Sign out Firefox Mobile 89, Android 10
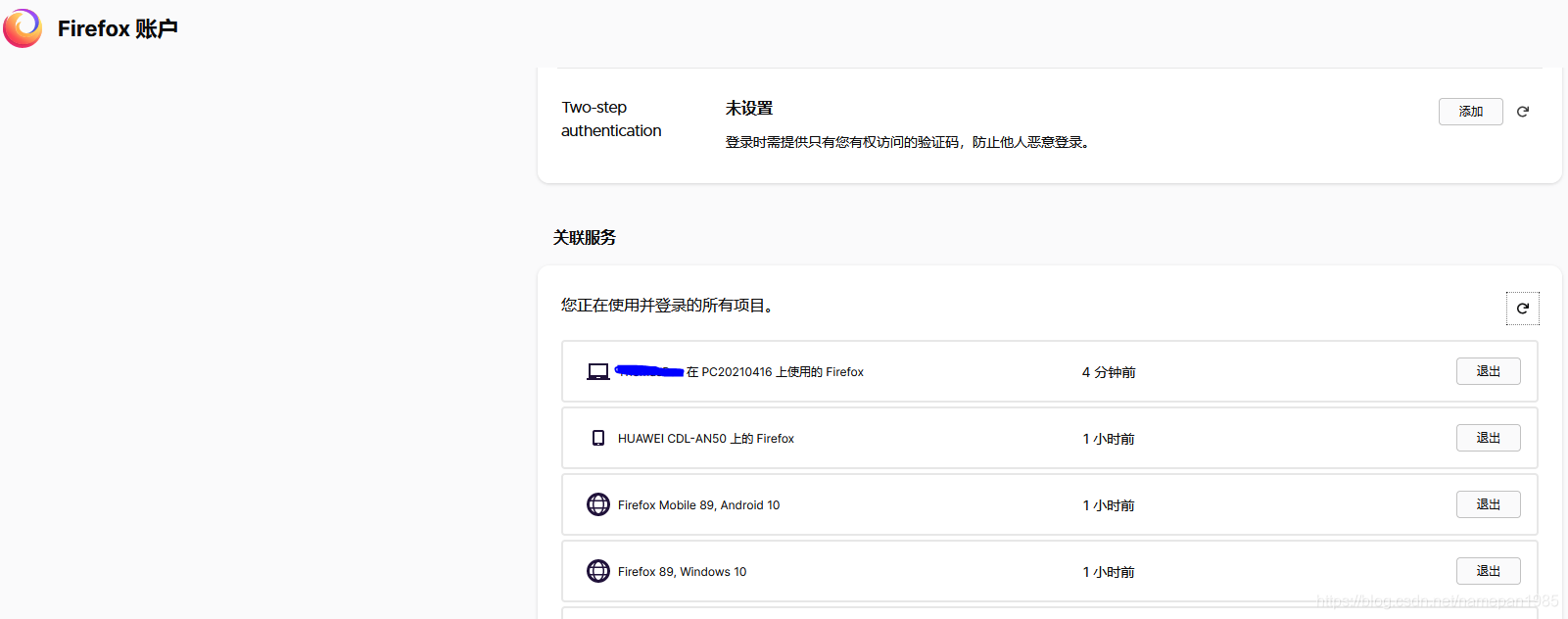This screenshot has height=619, width=1568. pos(1488,504)
